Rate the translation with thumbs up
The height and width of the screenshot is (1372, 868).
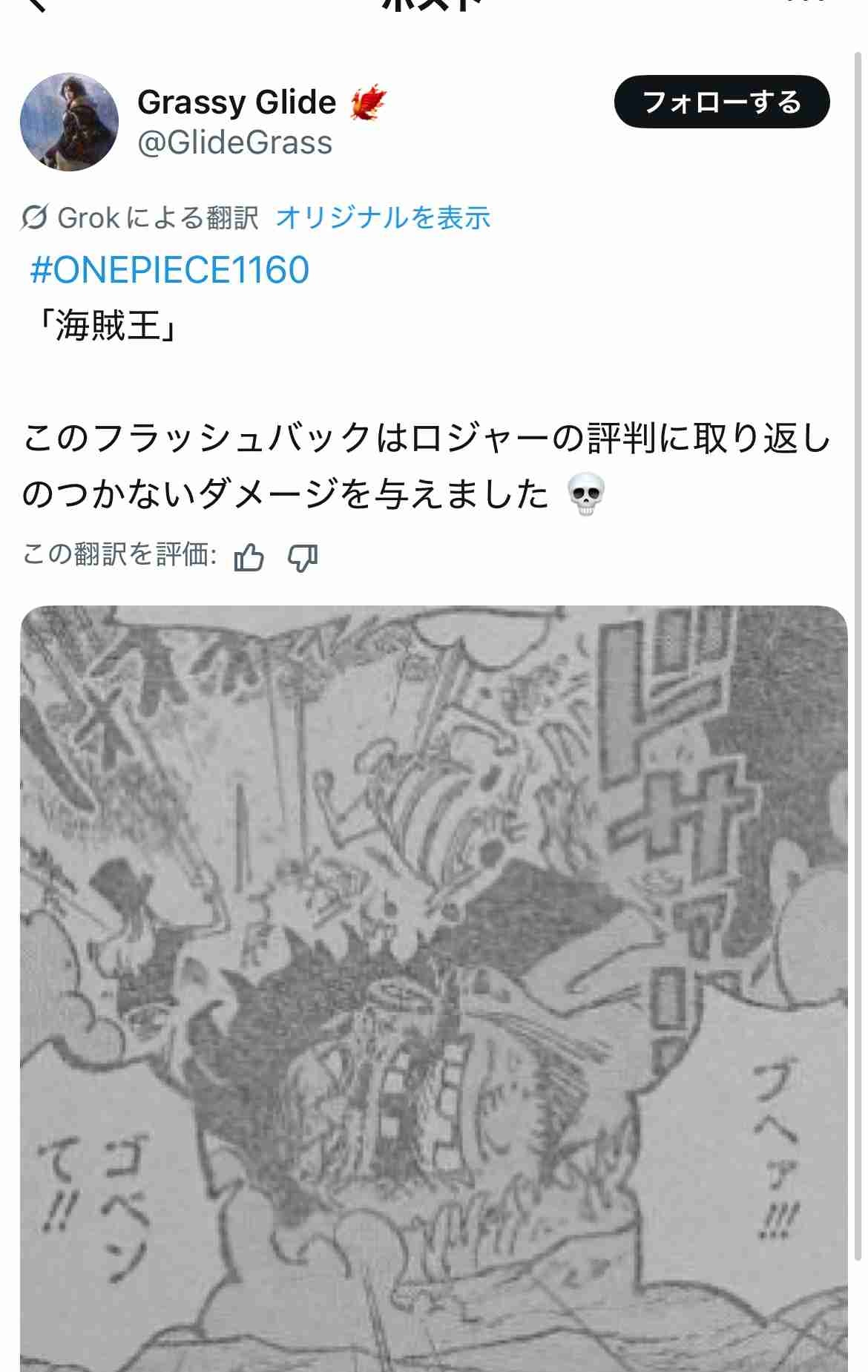click(x=249, y=557)
